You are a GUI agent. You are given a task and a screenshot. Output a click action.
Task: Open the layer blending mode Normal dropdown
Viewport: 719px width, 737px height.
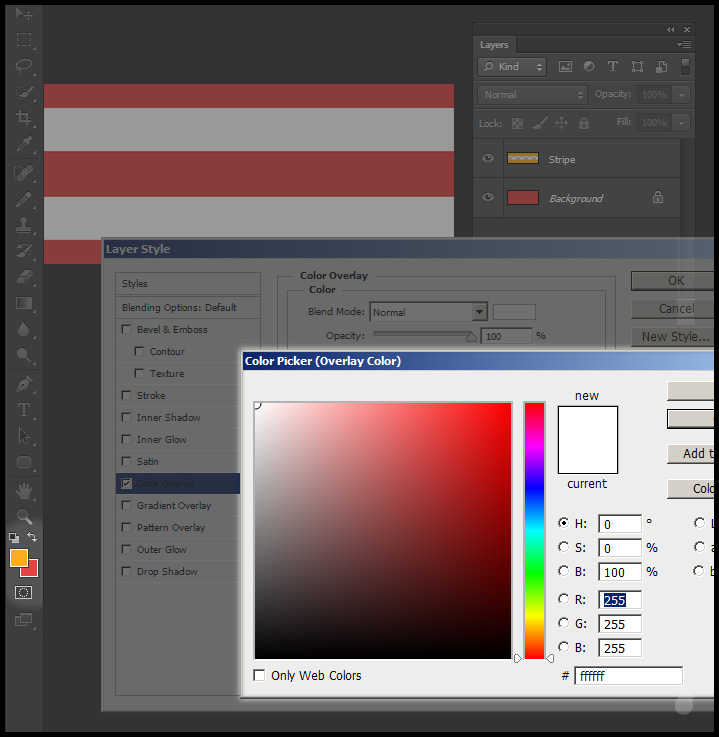tap(532, 95)
